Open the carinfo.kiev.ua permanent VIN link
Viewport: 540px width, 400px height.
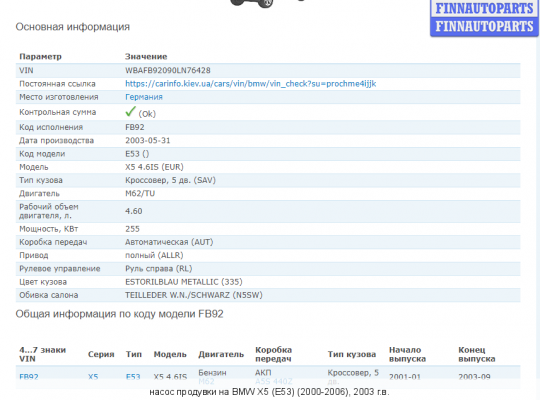coord(250,84)
